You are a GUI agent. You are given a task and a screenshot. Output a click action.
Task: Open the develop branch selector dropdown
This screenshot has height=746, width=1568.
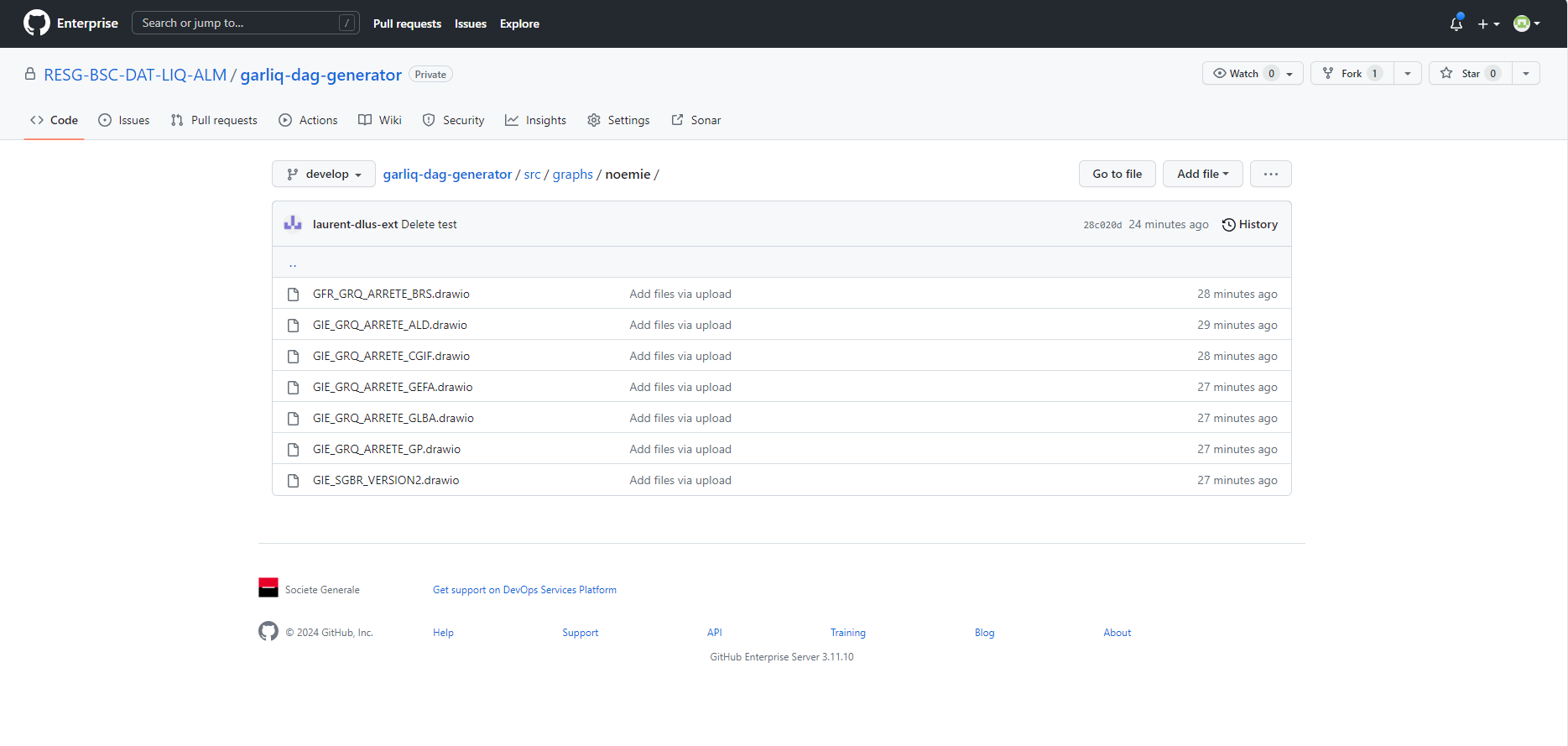click(324, 174)
